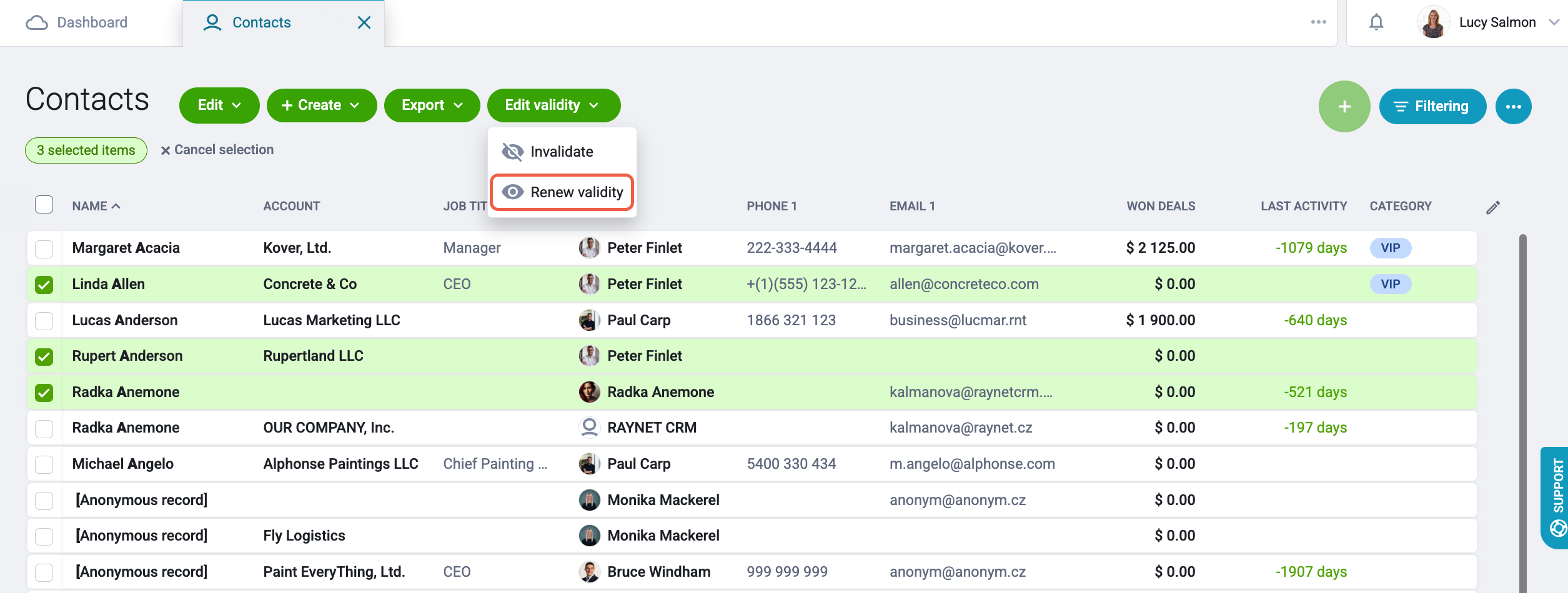Expand the Create dropdown button
The image size is (1568, 593).
[322, 105]
